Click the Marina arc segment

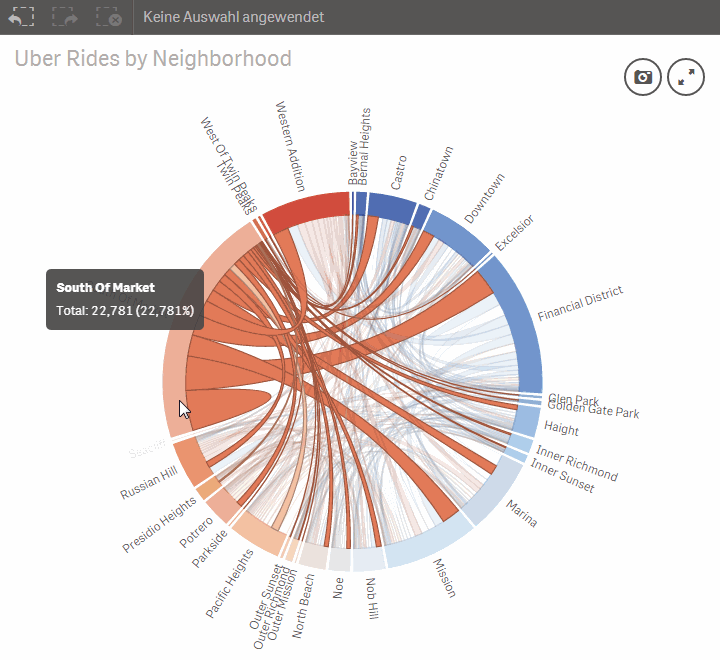click(494, 493)
